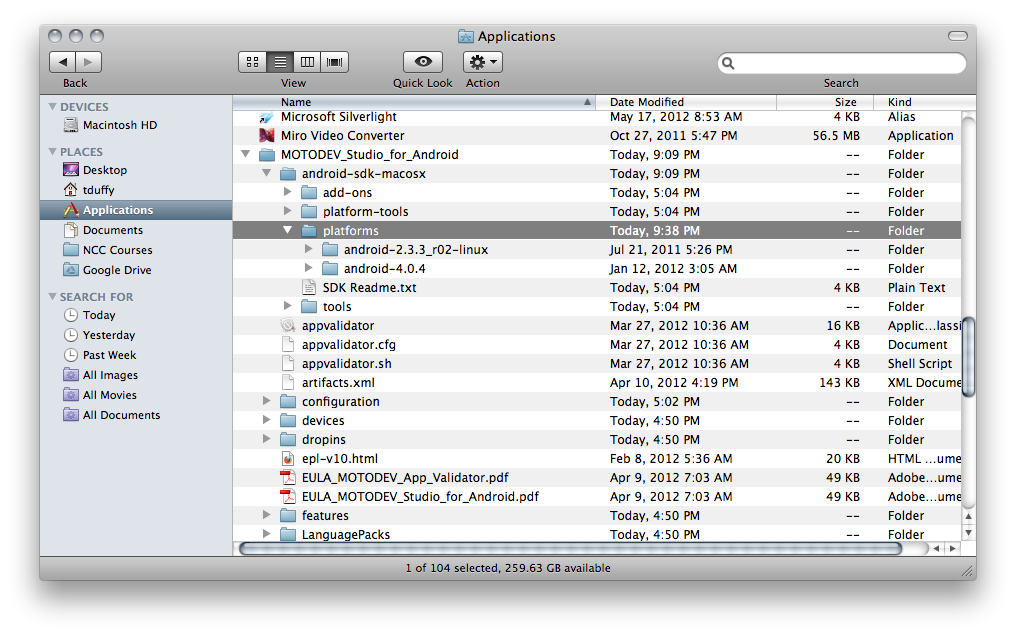Click the search magnifier icon
This screenshot has width=1016, height=635.
coord(728,63)
